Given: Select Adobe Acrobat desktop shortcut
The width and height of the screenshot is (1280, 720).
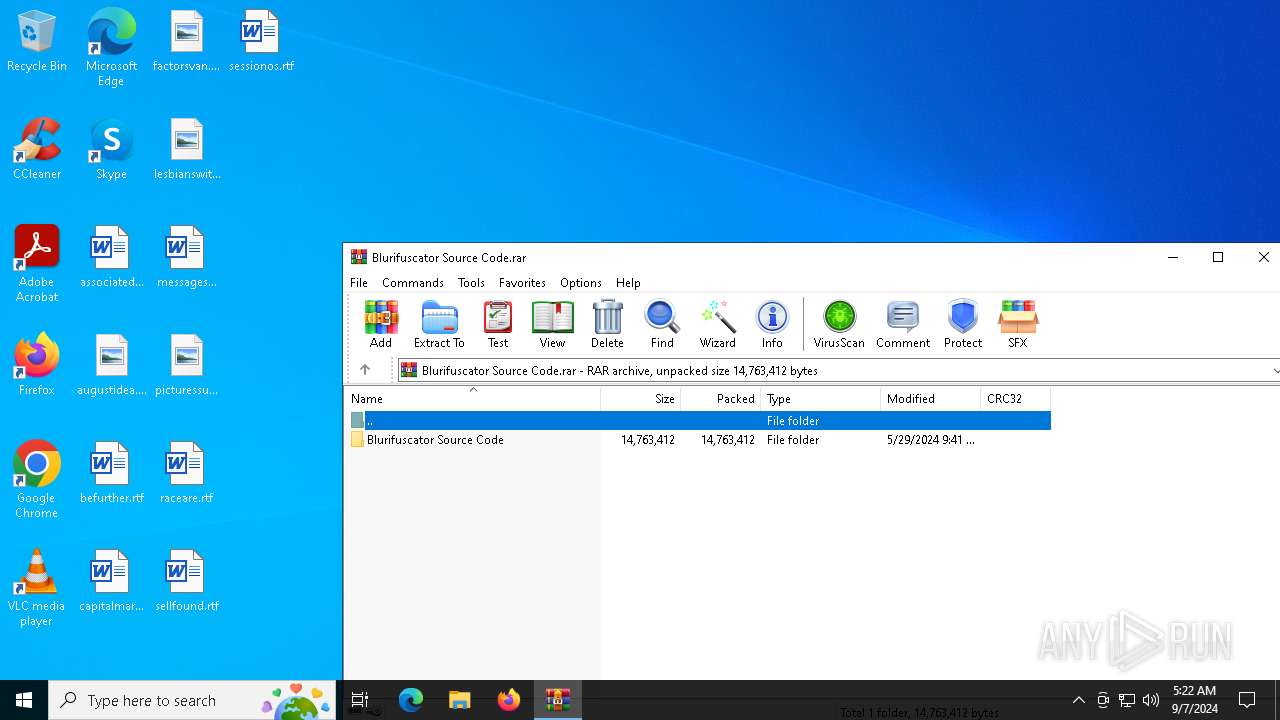Looking at the screenshot, I should (37, 264).
